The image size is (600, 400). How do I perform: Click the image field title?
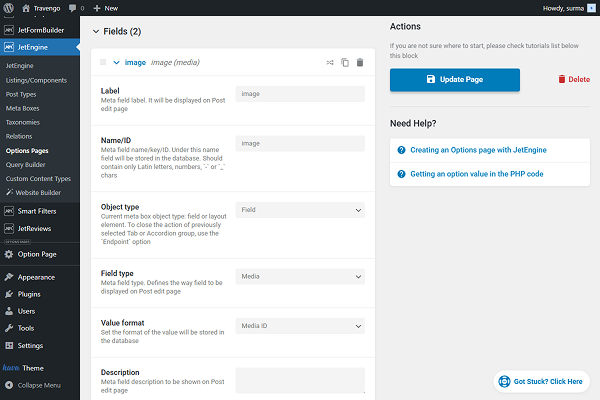135,62
